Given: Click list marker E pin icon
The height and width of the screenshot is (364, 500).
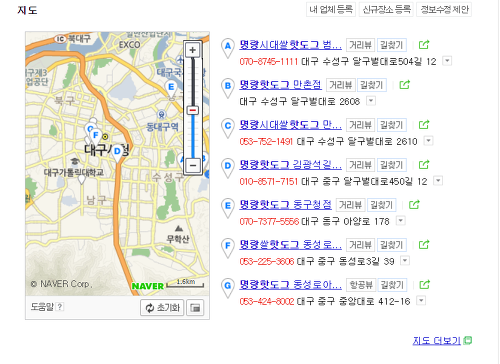Looking at the screenshot, I should coord(228,208).
